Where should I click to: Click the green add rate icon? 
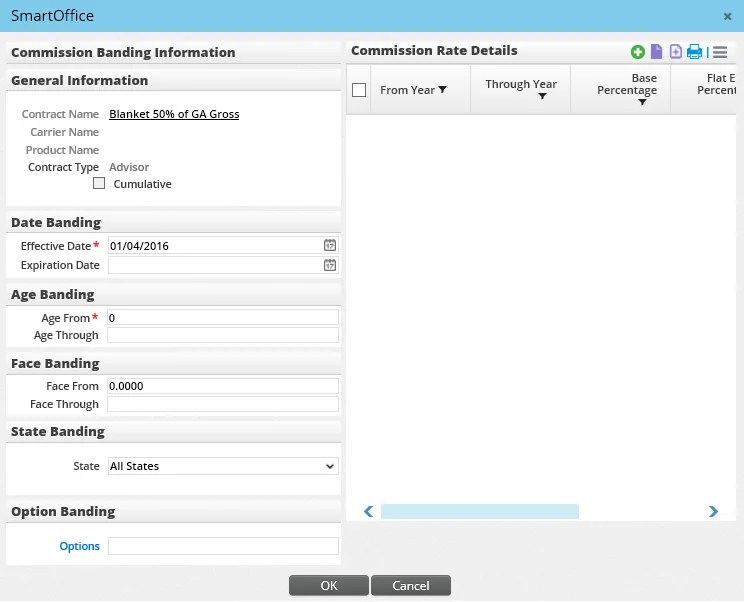click(x=638, y=52)
